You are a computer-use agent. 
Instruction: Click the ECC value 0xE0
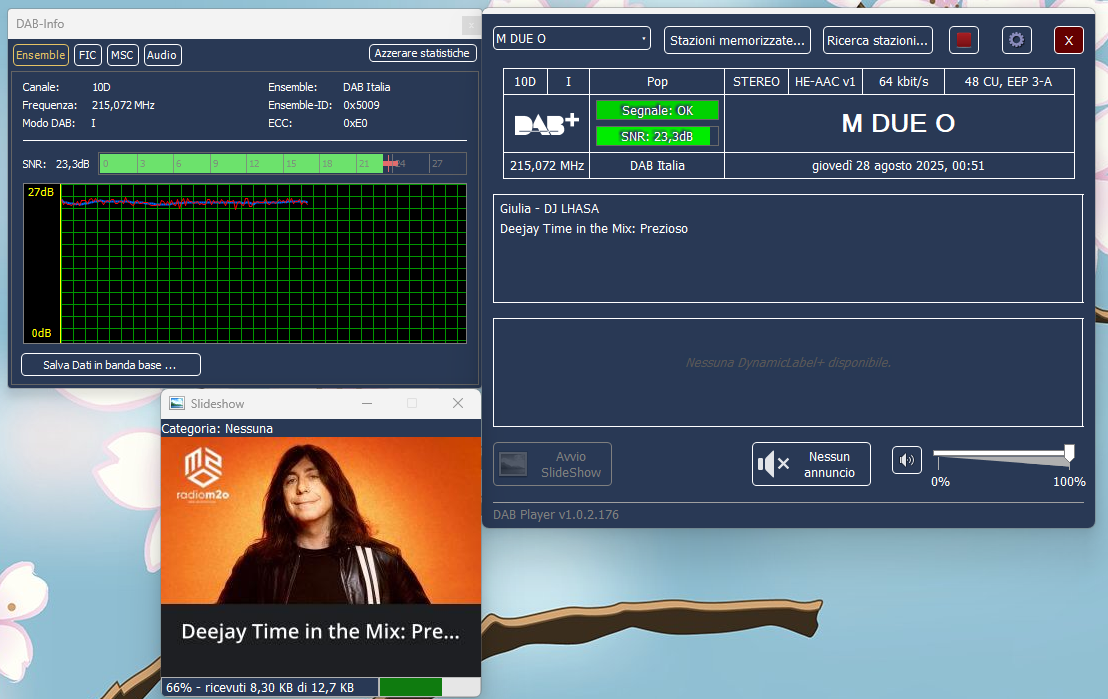(x=355, y=123)
